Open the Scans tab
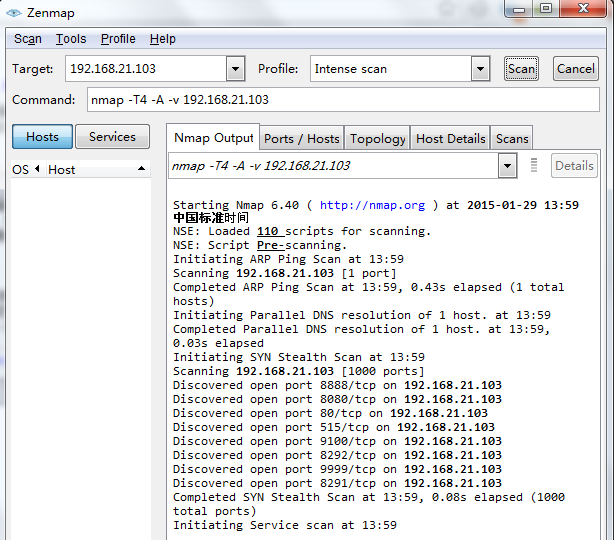Image resolution: width=614 pixels, height=540 pixels. [512, 139]
